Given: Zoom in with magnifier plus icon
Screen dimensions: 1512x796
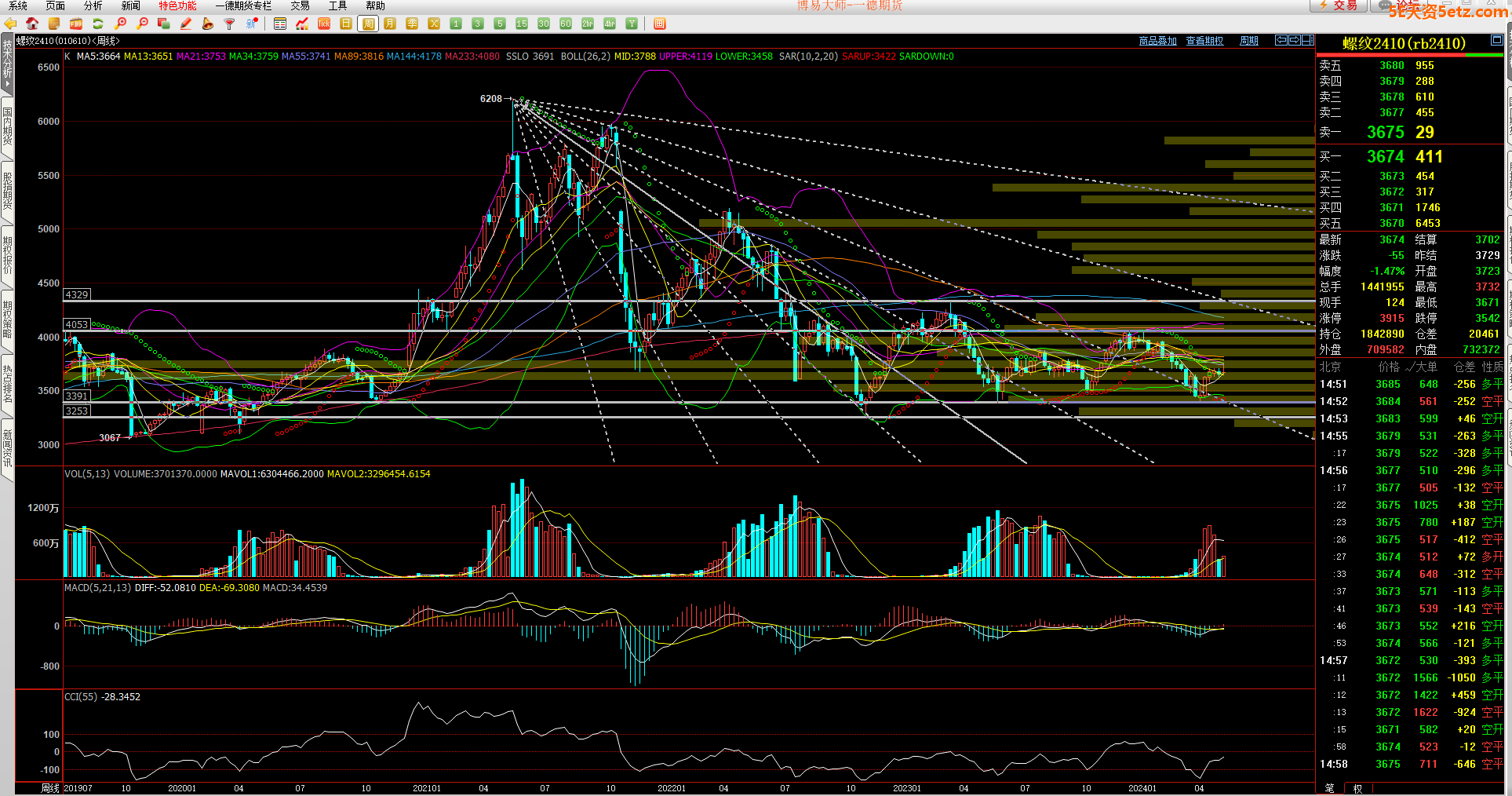Looking at the screenshot, I should pos(120,24).
